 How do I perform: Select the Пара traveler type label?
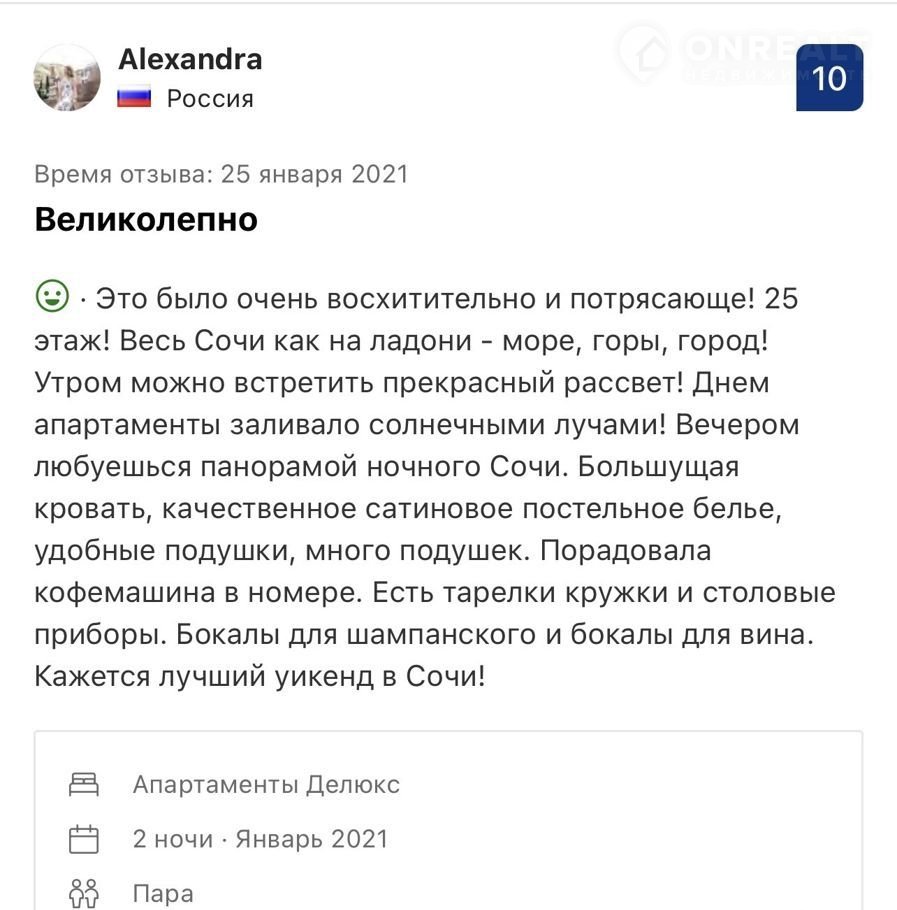tap(163, 892)
